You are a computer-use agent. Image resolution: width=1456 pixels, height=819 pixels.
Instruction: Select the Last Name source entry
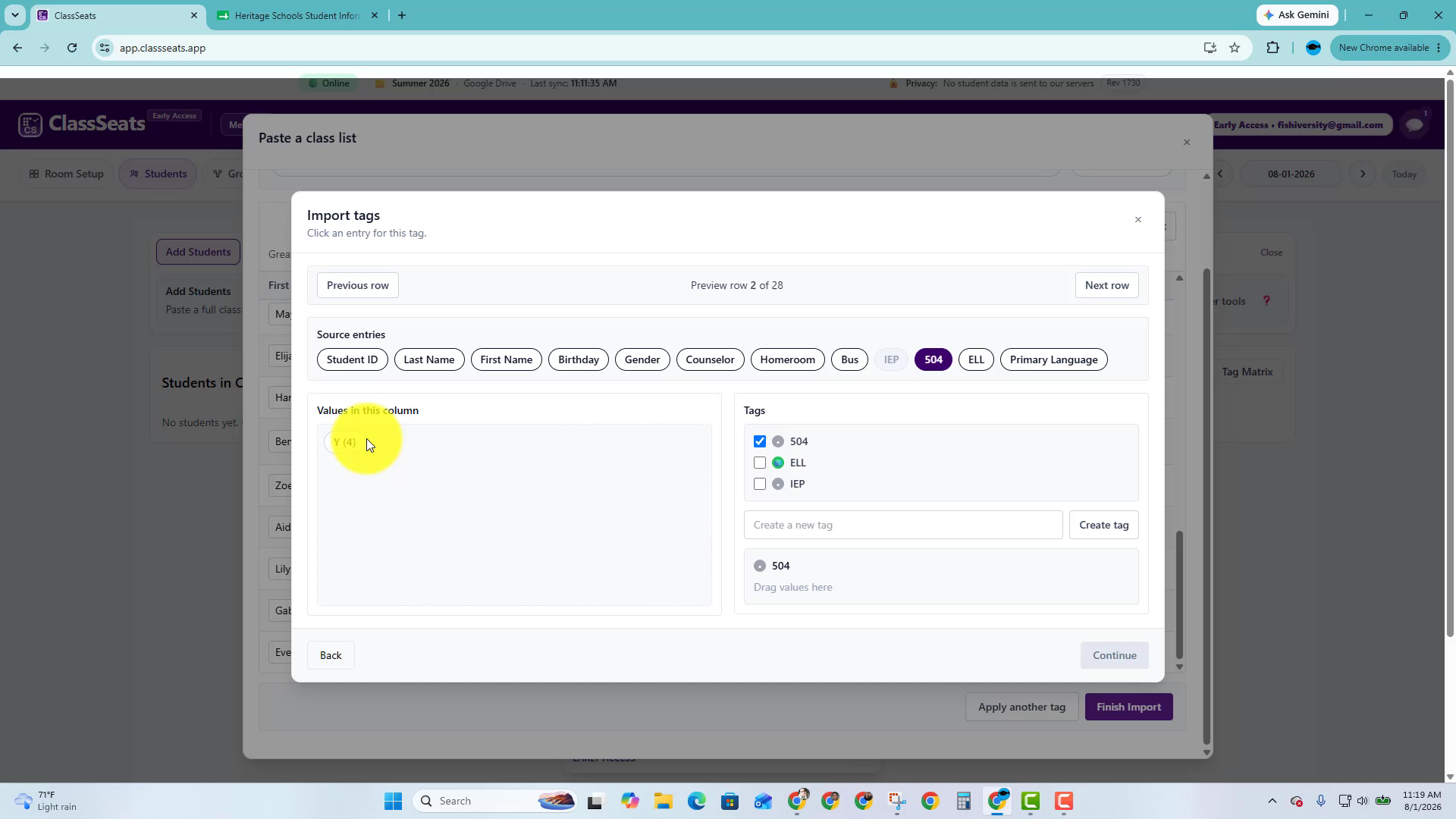click(429, 359)
